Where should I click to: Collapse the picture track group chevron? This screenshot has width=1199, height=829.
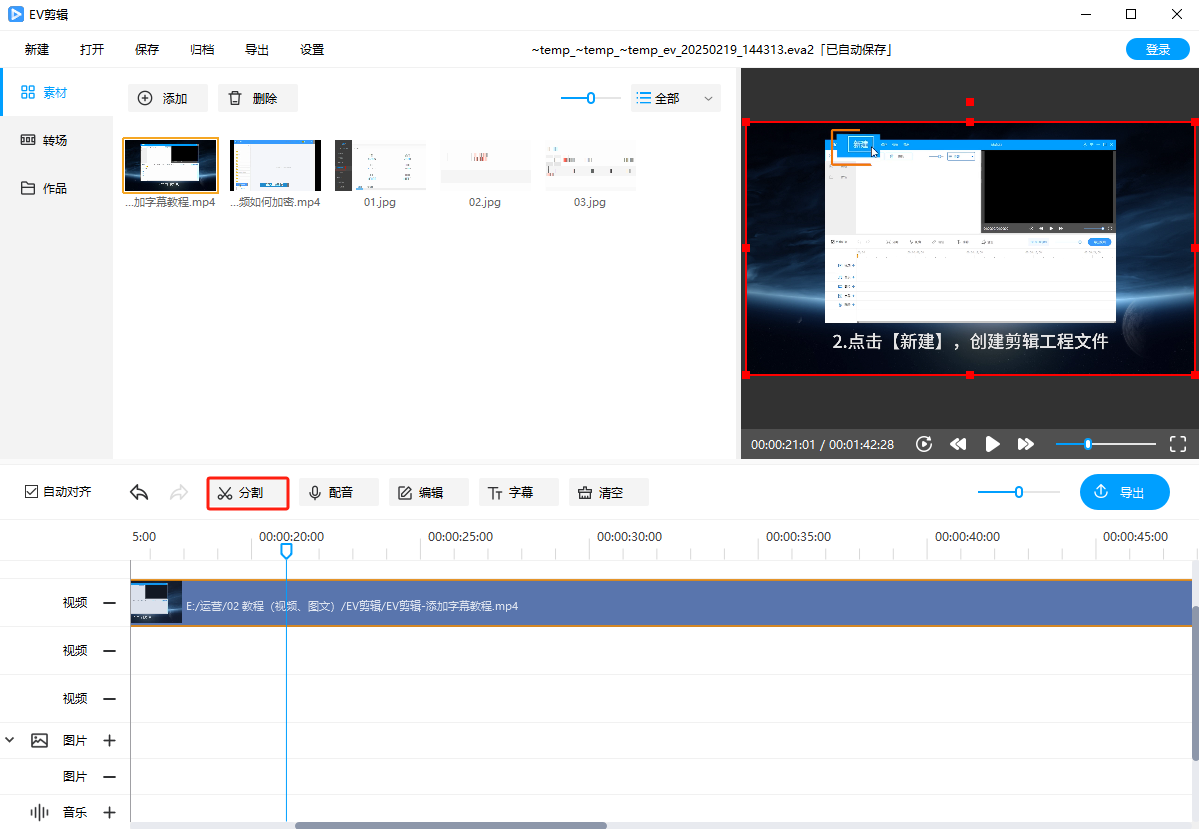[11, 741]
